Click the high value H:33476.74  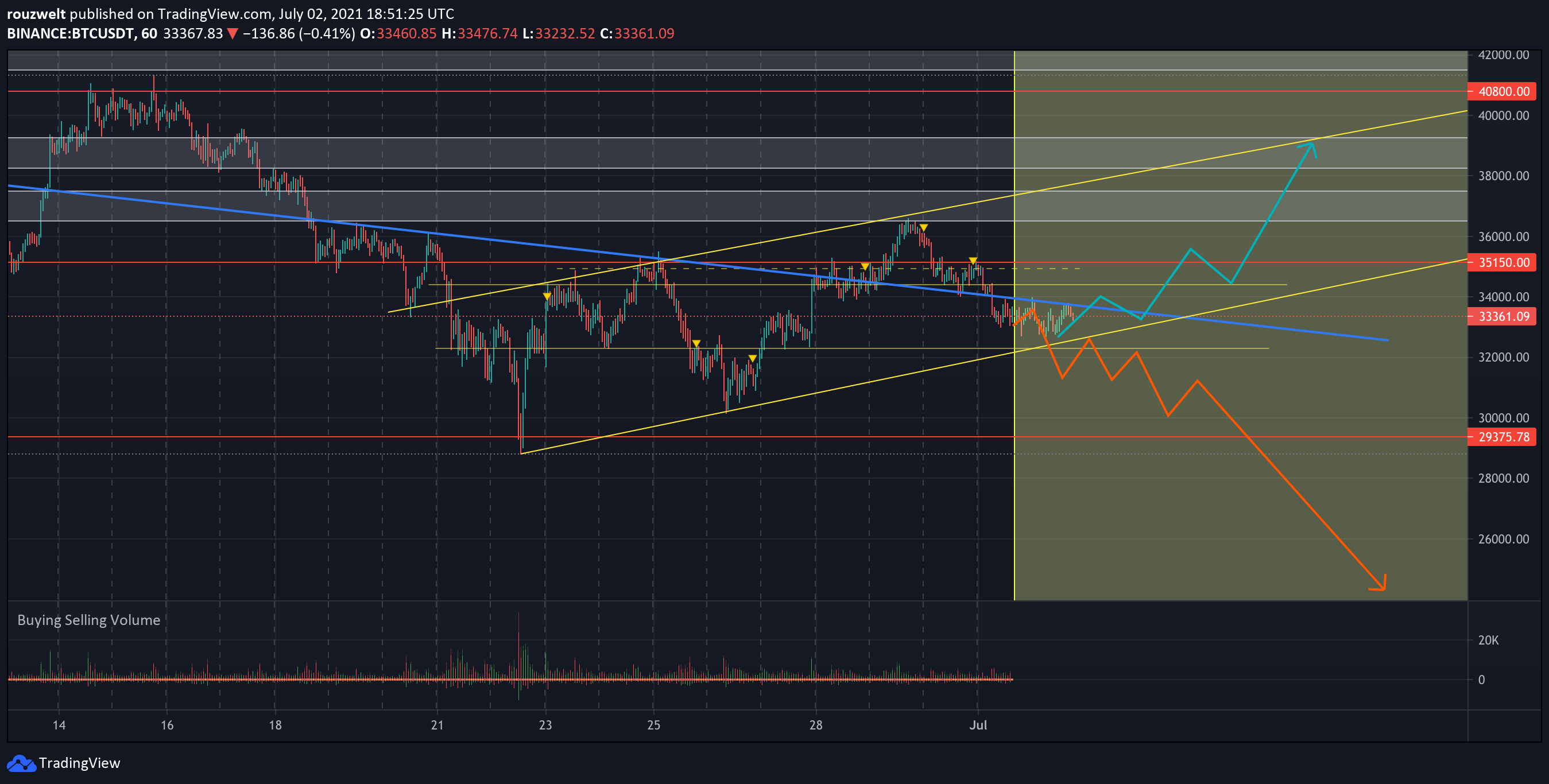tap(479, 34)
